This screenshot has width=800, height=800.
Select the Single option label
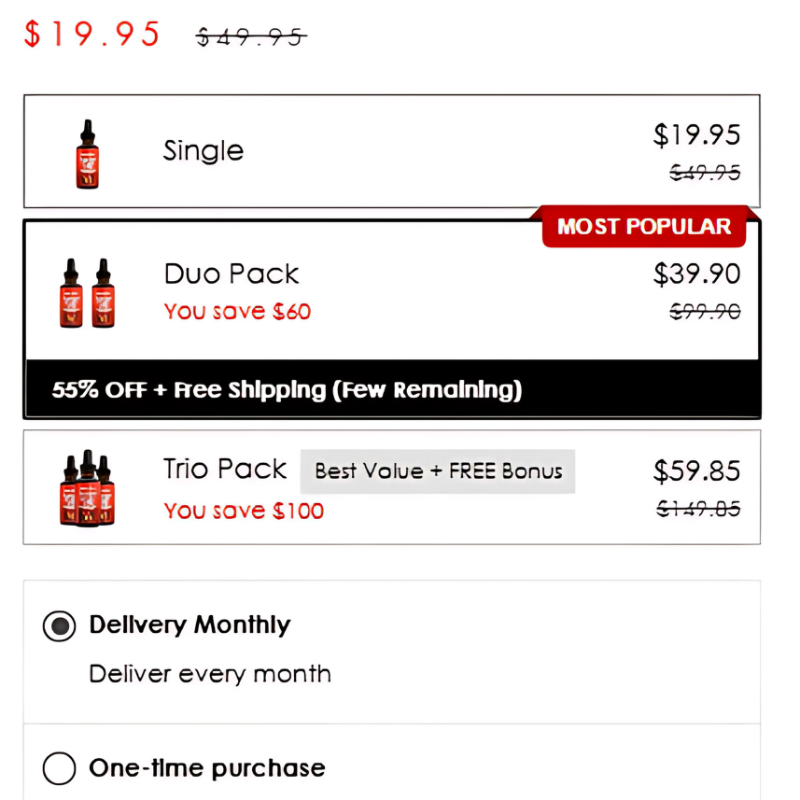tap(203, 151)
